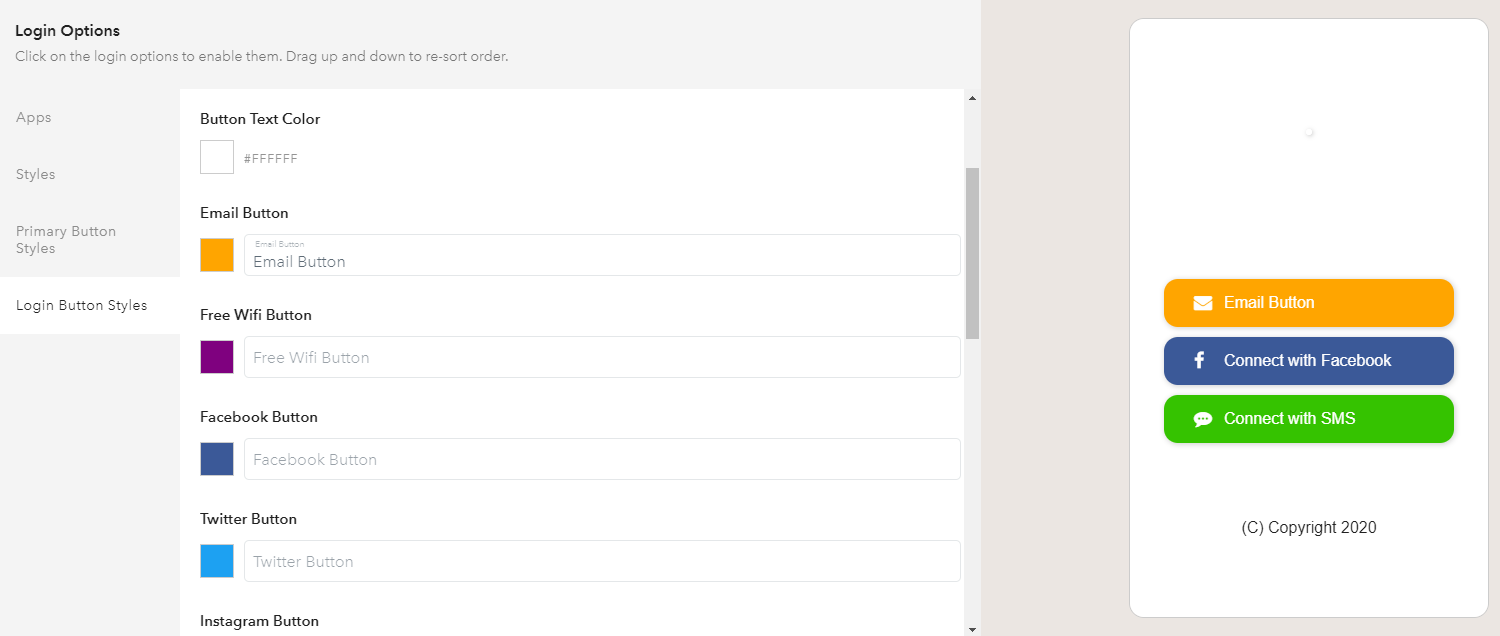Image resolution: width=1500 pixels, height=636 pixels.
Task: Click the Free Wifi Button label
Action: pyautogui.click(x=256, y=315)
